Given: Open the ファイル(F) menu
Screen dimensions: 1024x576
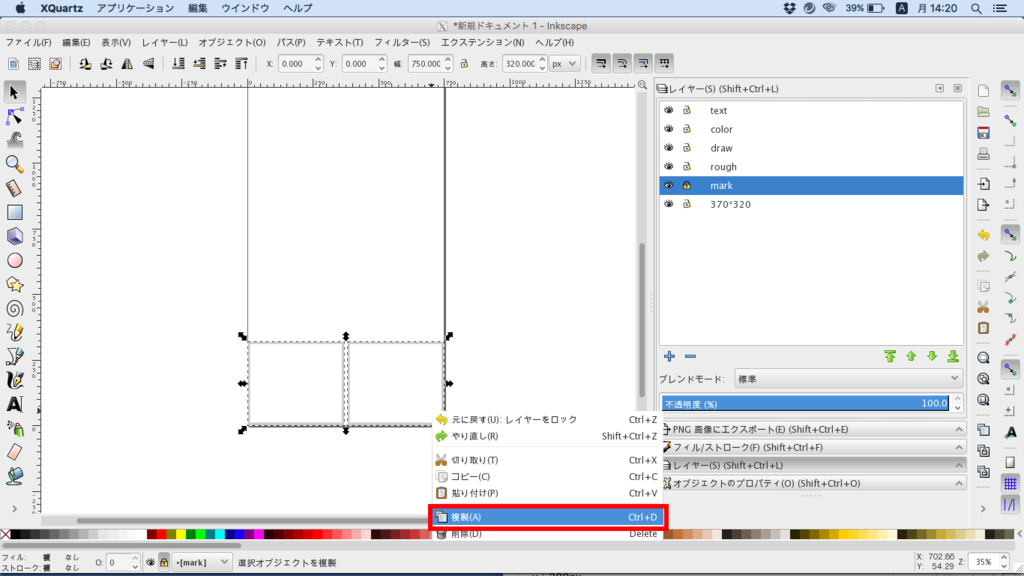Looking at the screenshot, I should click(x=28, y=42).
